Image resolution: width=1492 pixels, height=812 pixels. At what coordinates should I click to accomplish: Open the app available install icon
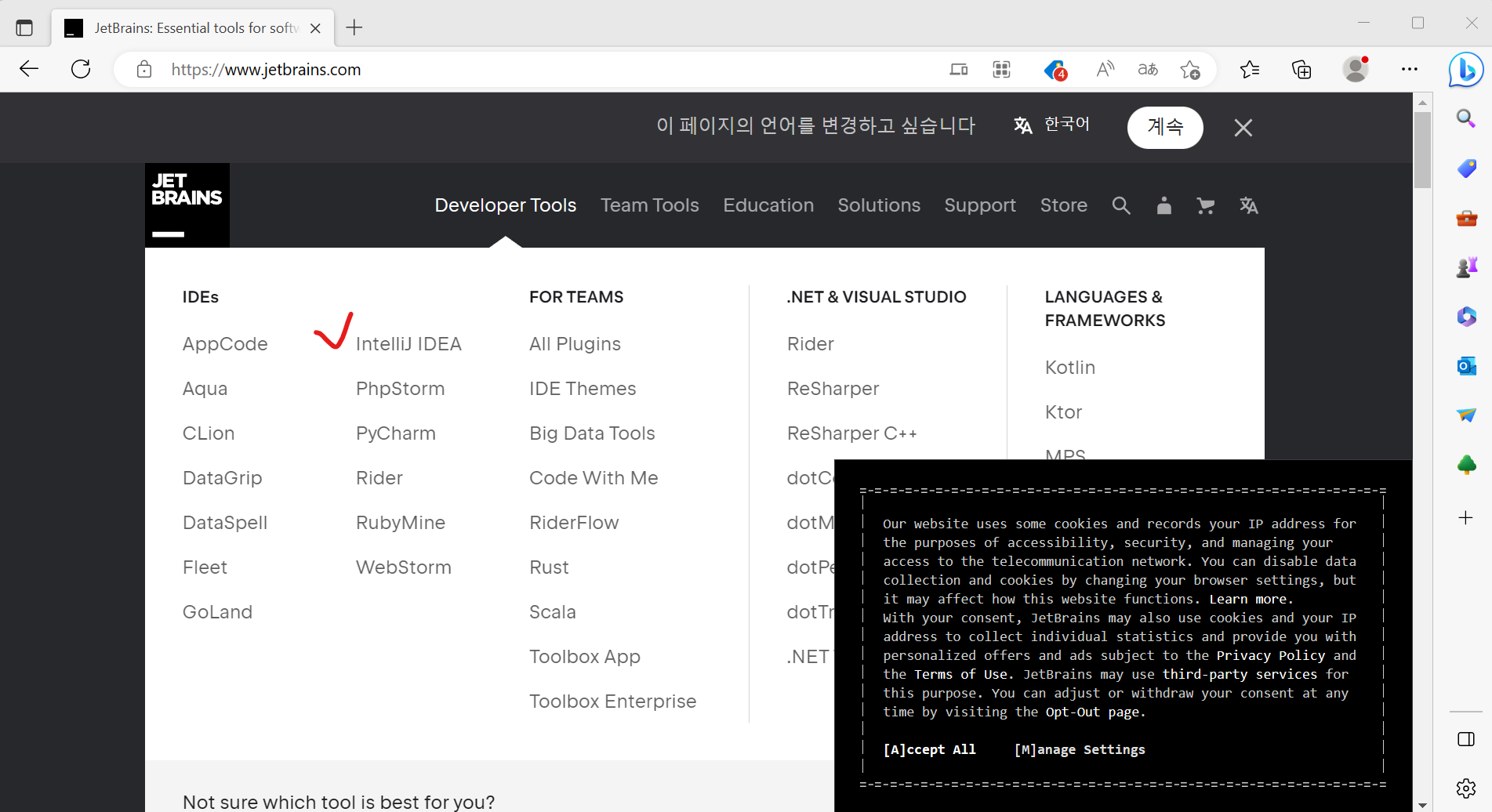[x=958, y=70]
